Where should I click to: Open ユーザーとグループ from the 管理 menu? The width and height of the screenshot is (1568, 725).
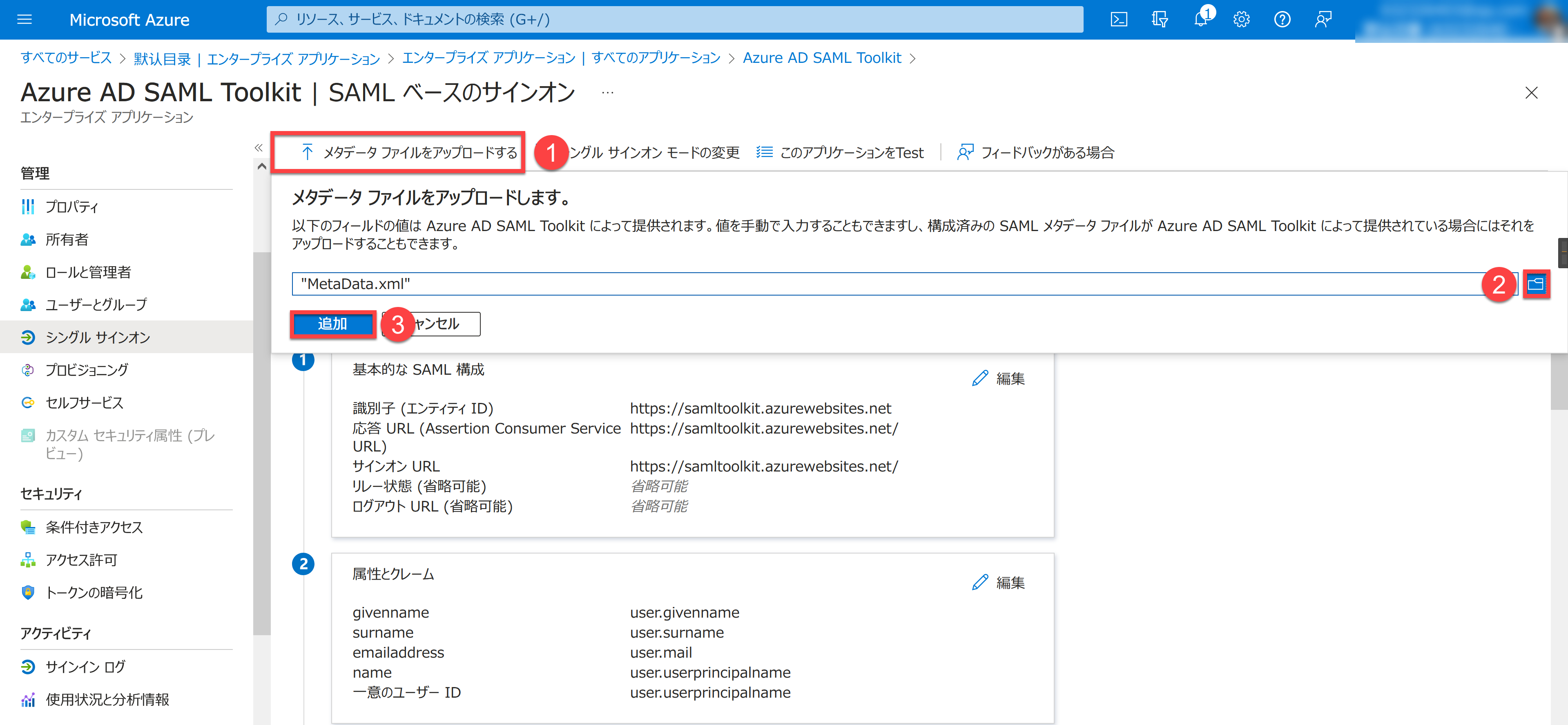(96, 304)
